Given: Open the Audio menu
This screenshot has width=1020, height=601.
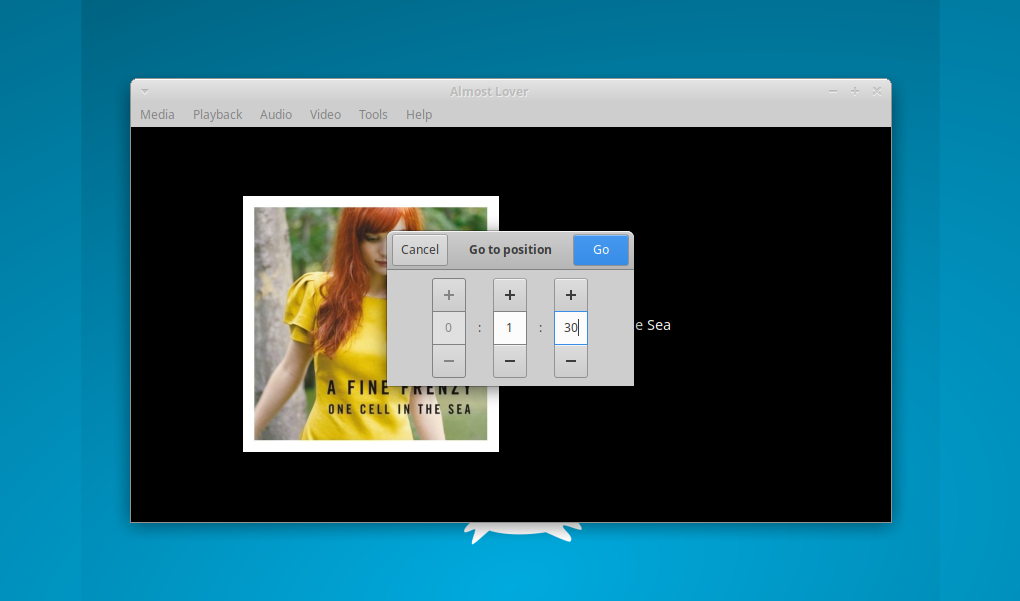Looking at the screenshot, I should (x=276, y=115).
